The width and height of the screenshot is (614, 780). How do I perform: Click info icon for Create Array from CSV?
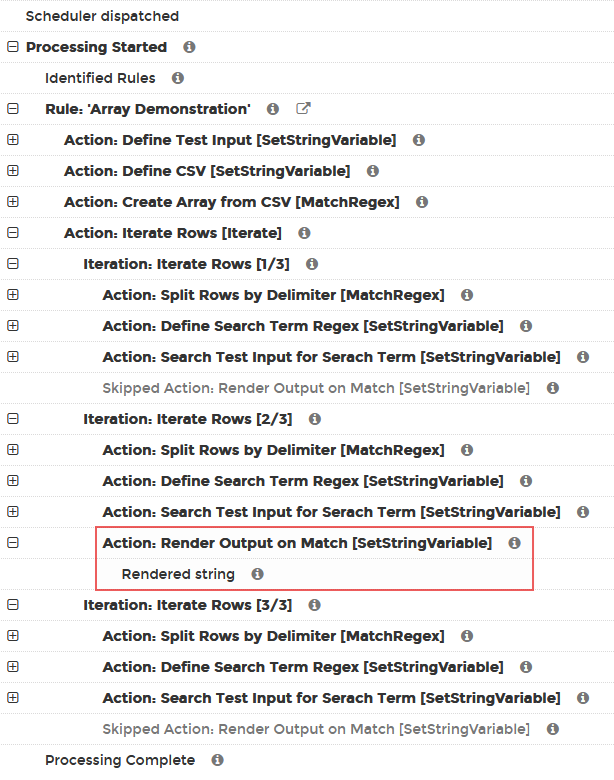coord(422,202)
